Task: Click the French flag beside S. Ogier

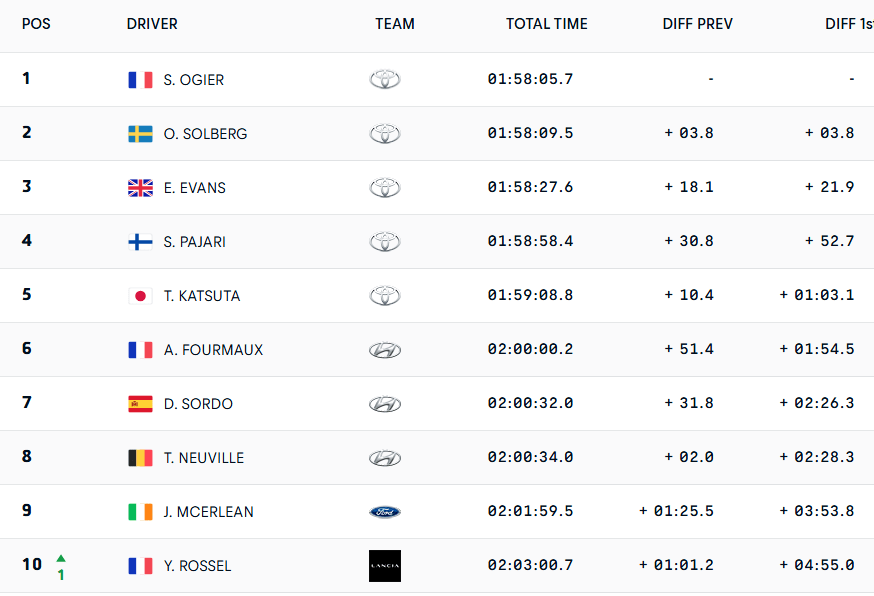Action: (140, 80)
